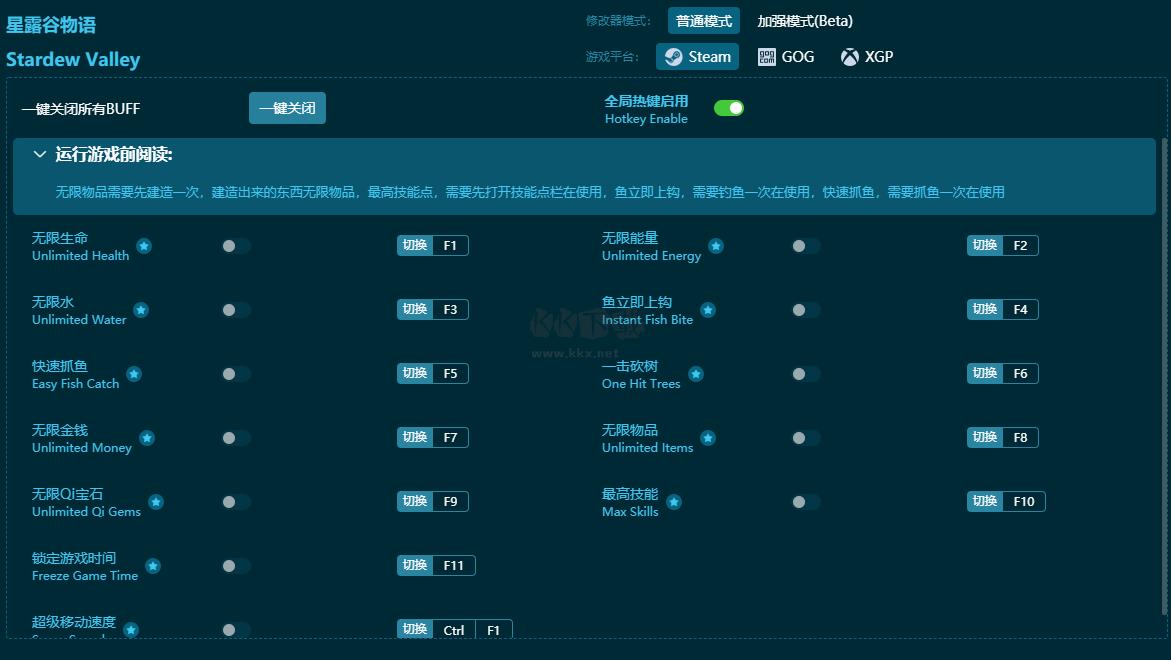Click the 切换 button for hotkey F7
The width and height of the screenshot is (1171, 660).
pos(415,438)
